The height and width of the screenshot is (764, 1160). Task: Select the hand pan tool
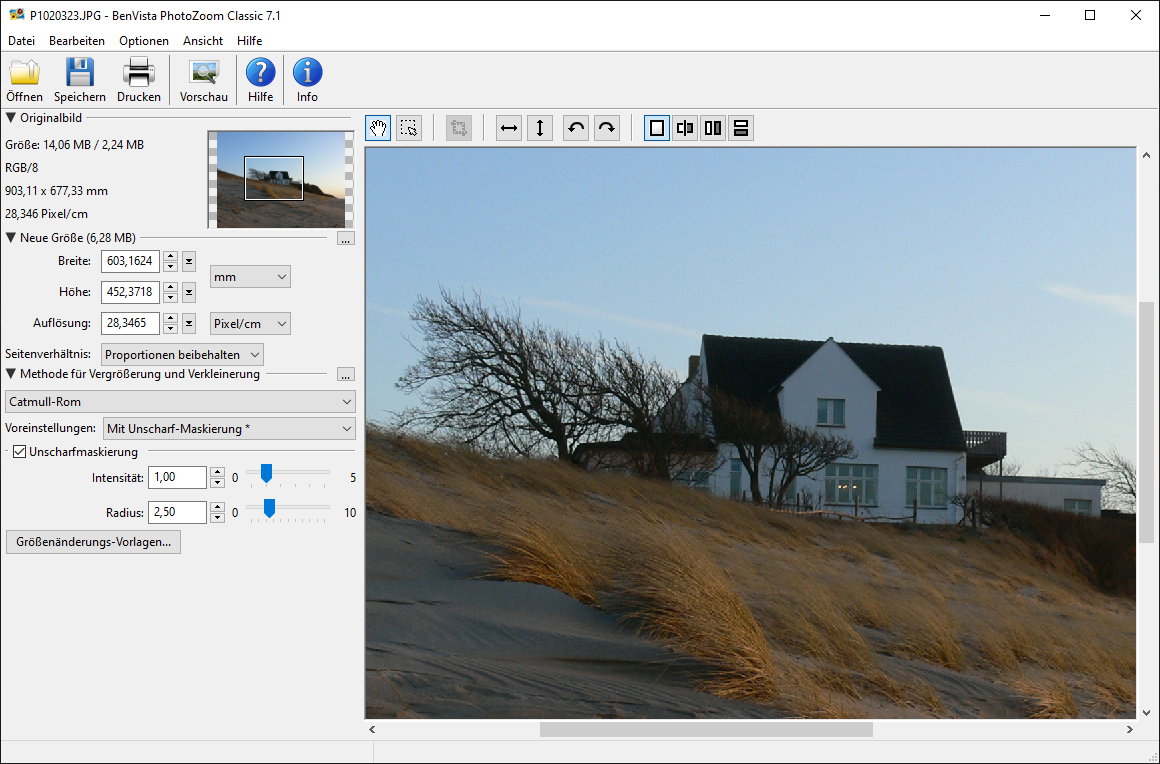tap(378, 128)
